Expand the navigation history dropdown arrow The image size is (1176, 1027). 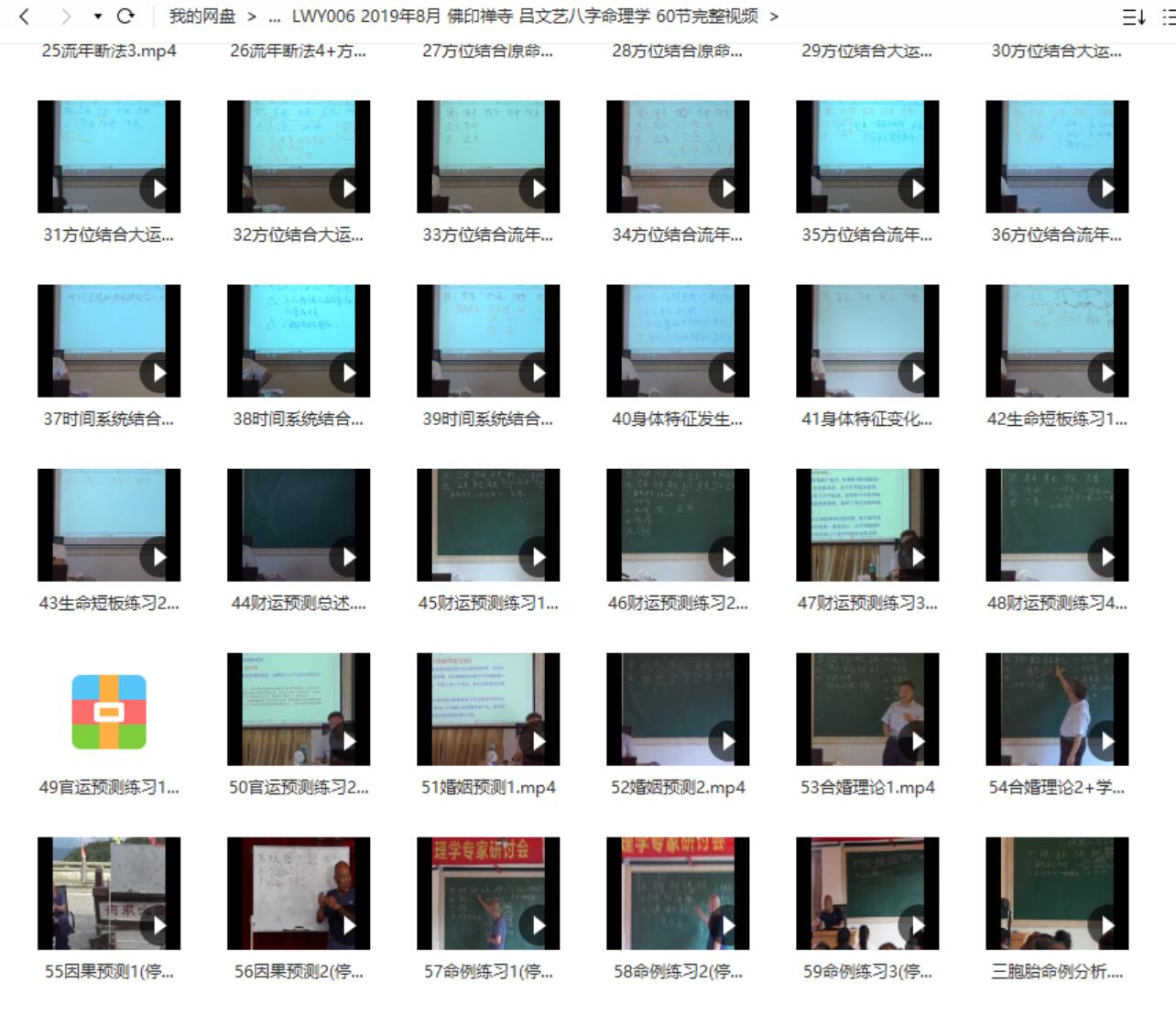pyautogui.click(x=98, y=16)
